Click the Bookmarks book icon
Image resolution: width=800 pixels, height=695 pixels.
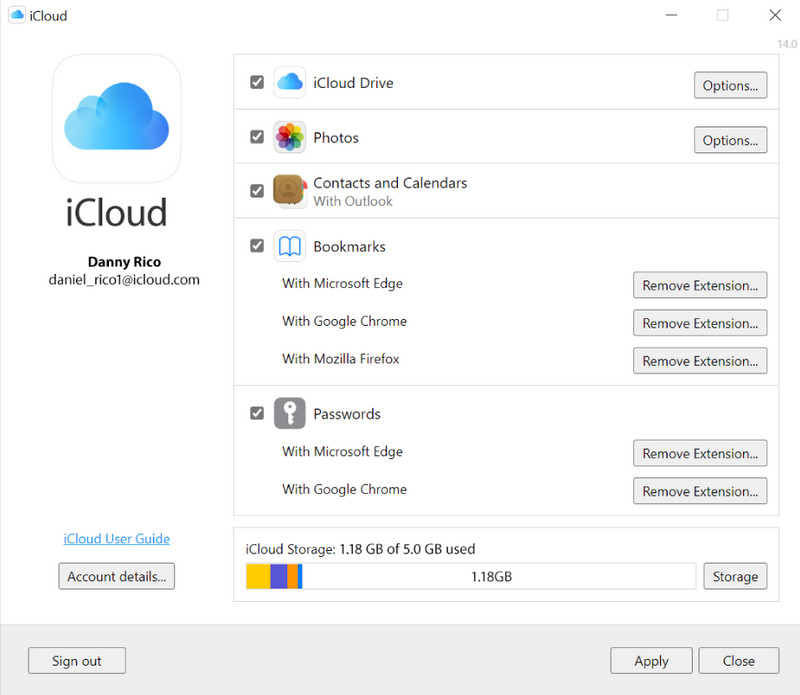(x=289, y=247)
